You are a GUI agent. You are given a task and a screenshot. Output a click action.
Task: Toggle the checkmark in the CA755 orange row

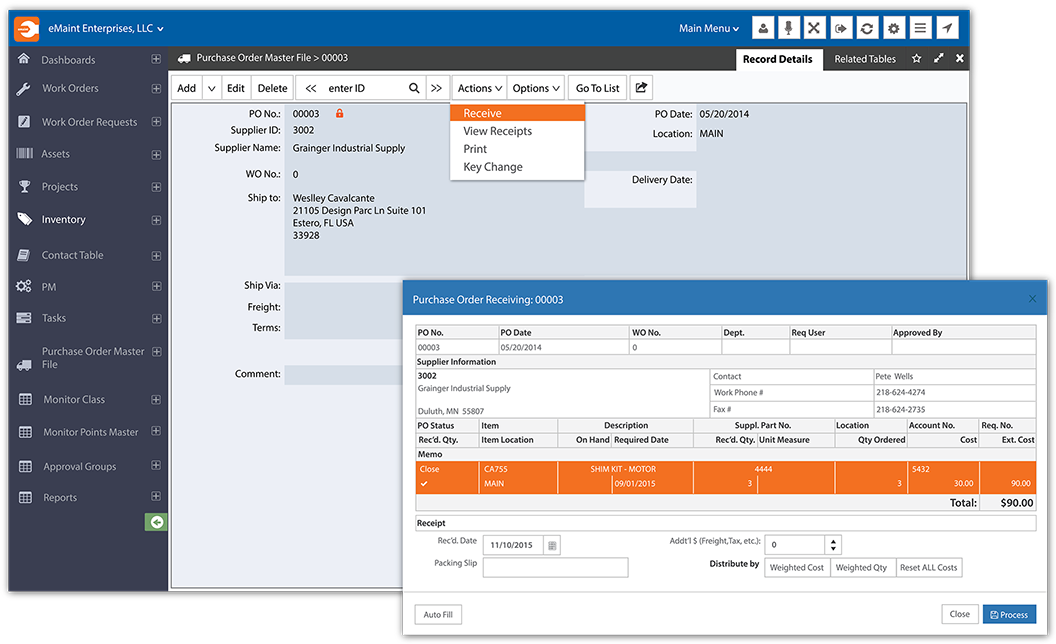[x=424, y=484]
